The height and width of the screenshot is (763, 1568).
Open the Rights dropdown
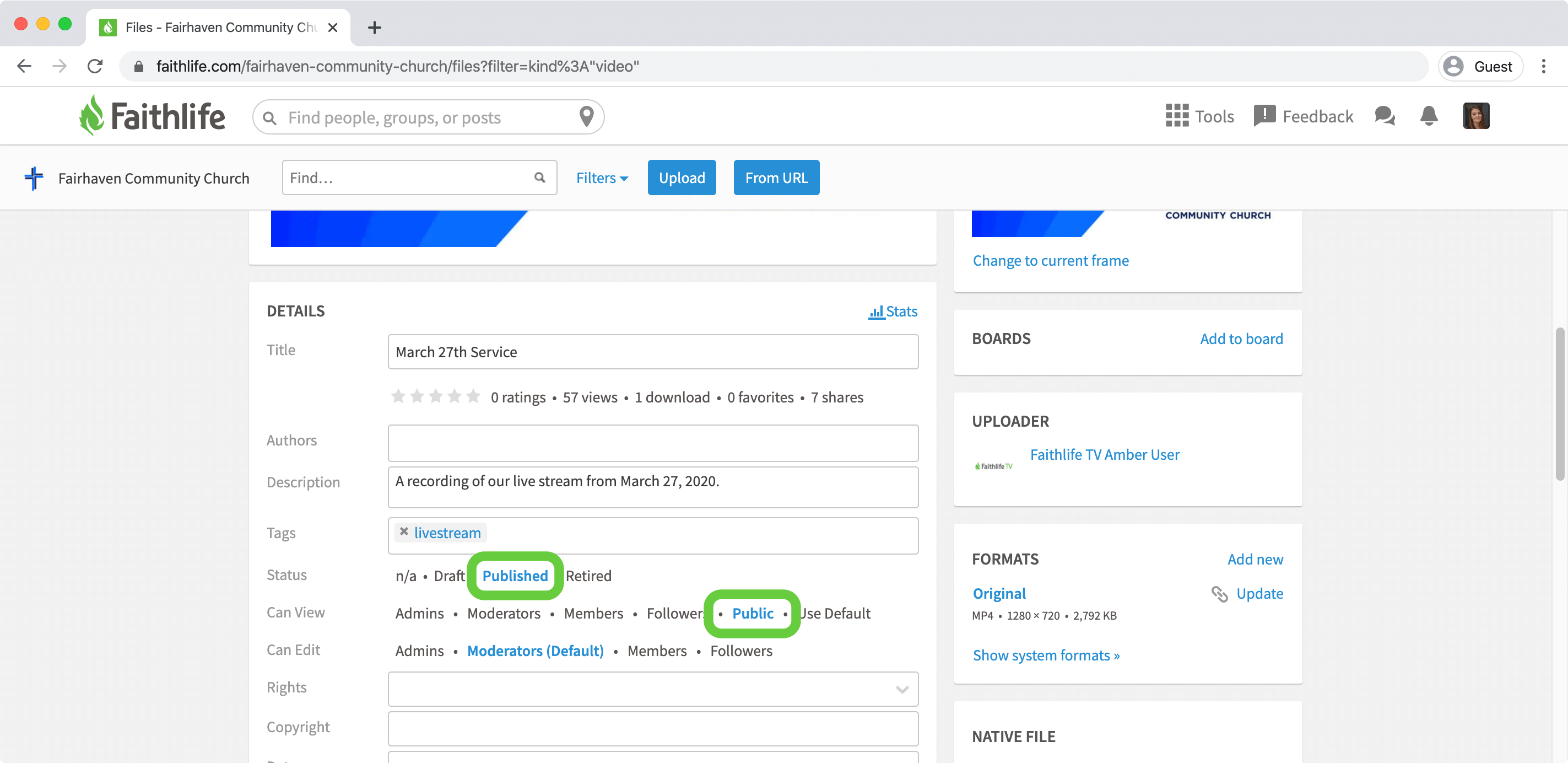(652, 689)
